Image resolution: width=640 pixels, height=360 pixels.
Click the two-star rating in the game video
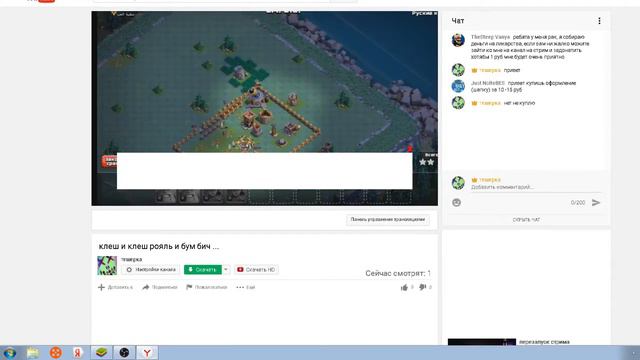(x=427, y=162)
